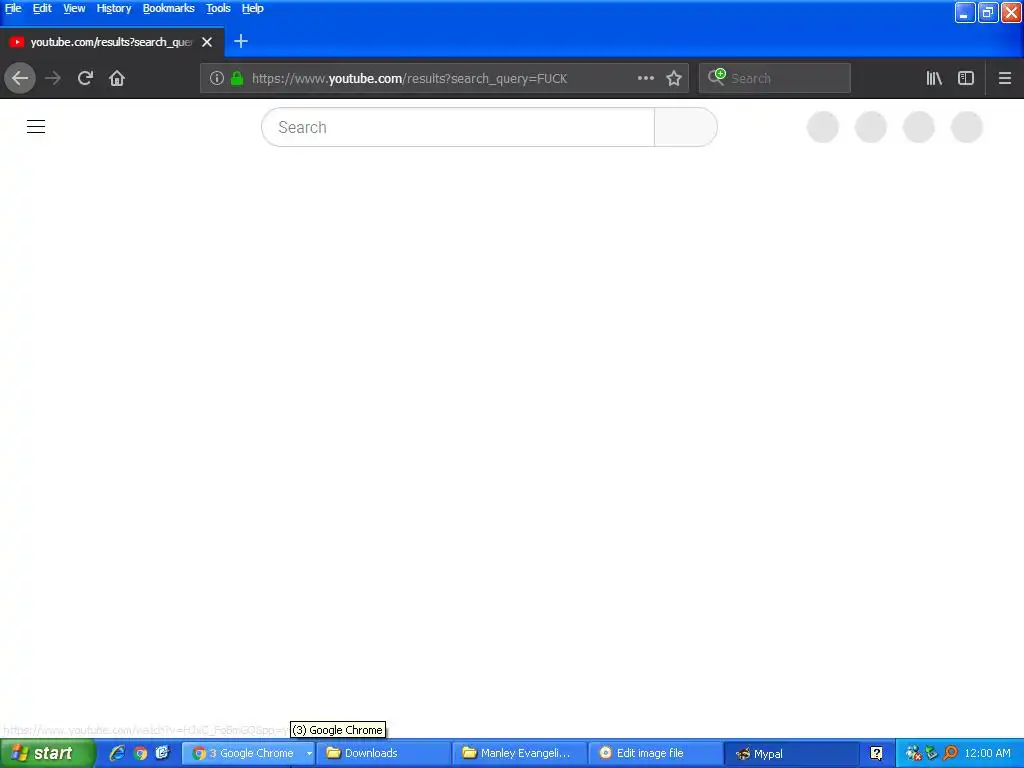Open the browser hamburger menu
Screen dimensions: 1024x768
pyautogui.click(x=1005, y=78)
